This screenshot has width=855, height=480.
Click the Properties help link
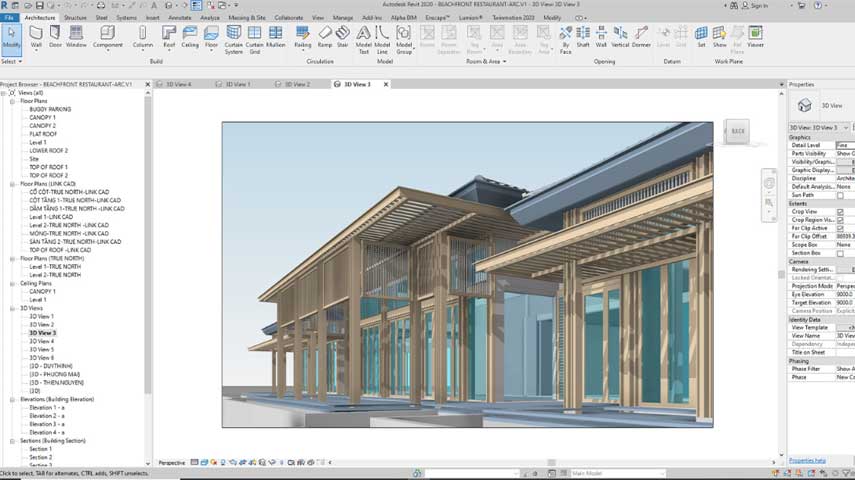(807, 460)
